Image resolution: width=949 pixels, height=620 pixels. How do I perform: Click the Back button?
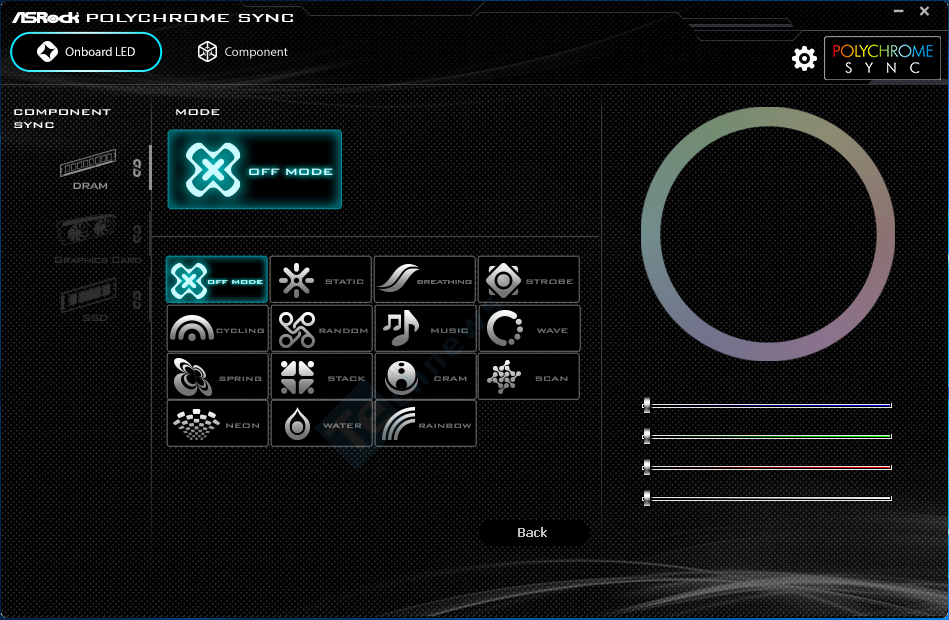coord(532,532)
